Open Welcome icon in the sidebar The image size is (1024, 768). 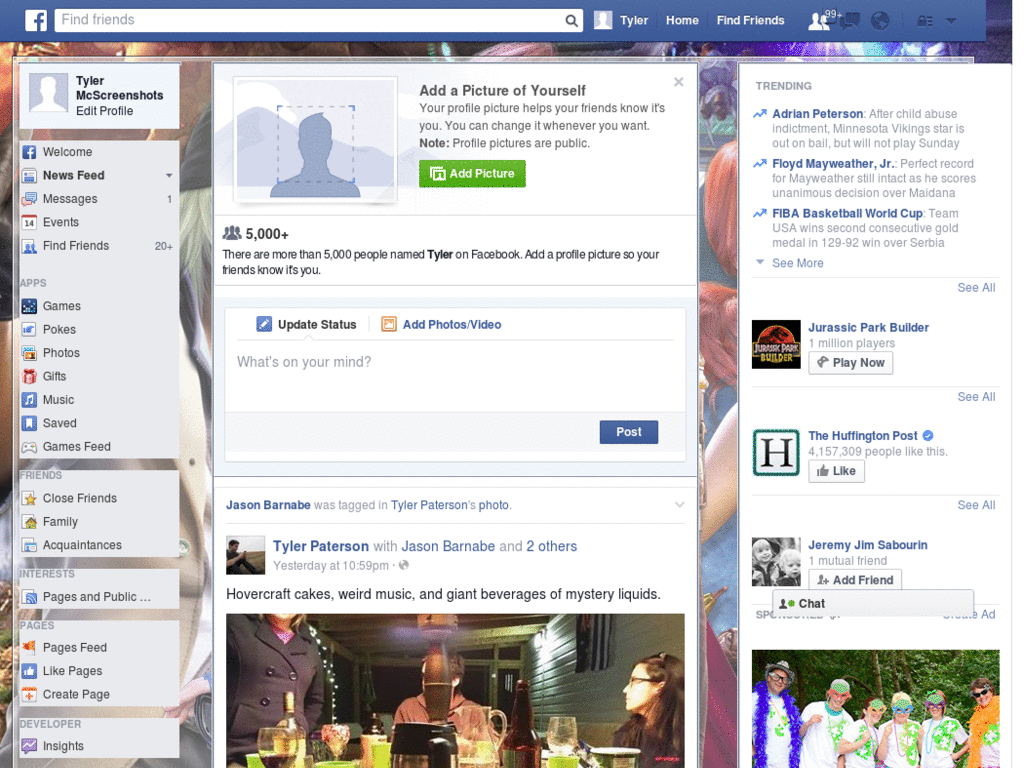point(29,152)
